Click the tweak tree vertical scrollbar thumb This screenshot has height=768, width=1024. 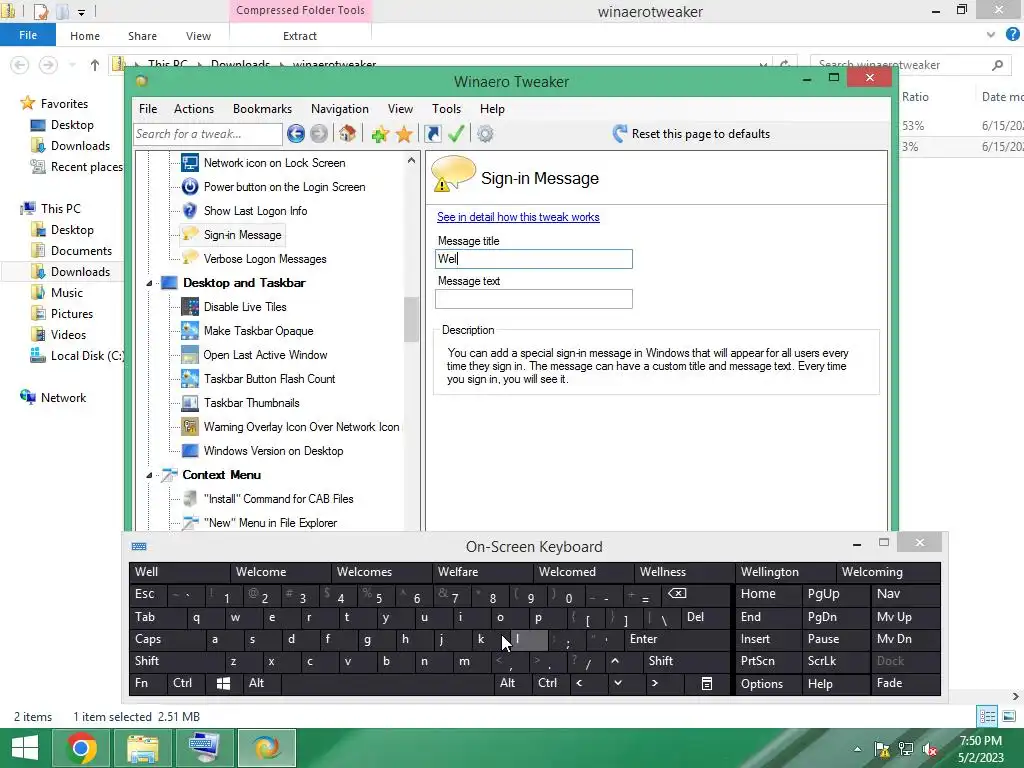(x=411, y=319)
